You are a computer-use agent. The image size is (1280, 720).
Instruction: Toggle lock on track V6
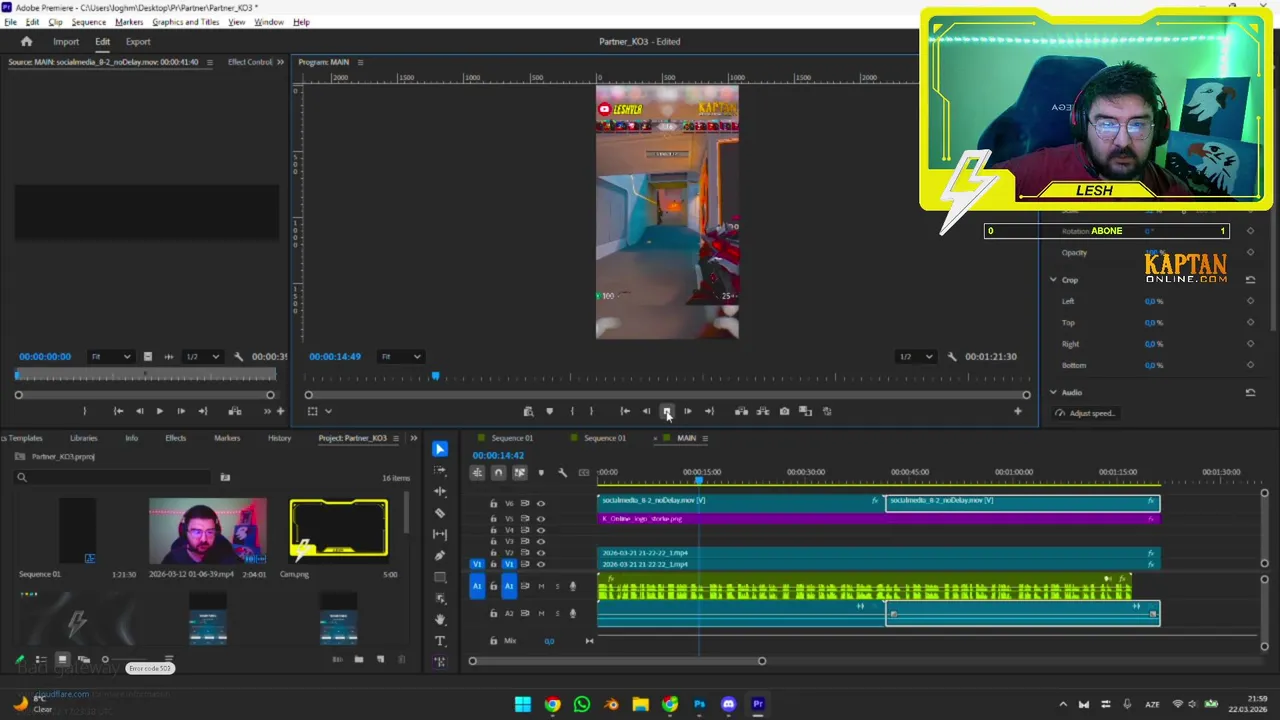pos(493,504)
